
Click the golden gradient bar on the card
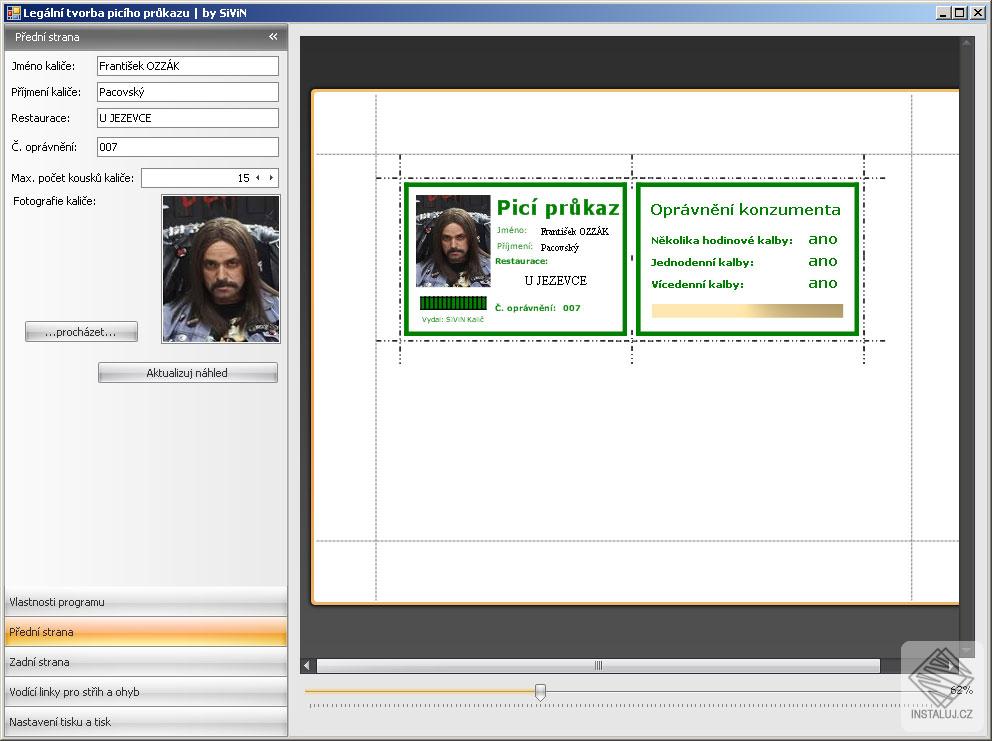pos(747,311)
